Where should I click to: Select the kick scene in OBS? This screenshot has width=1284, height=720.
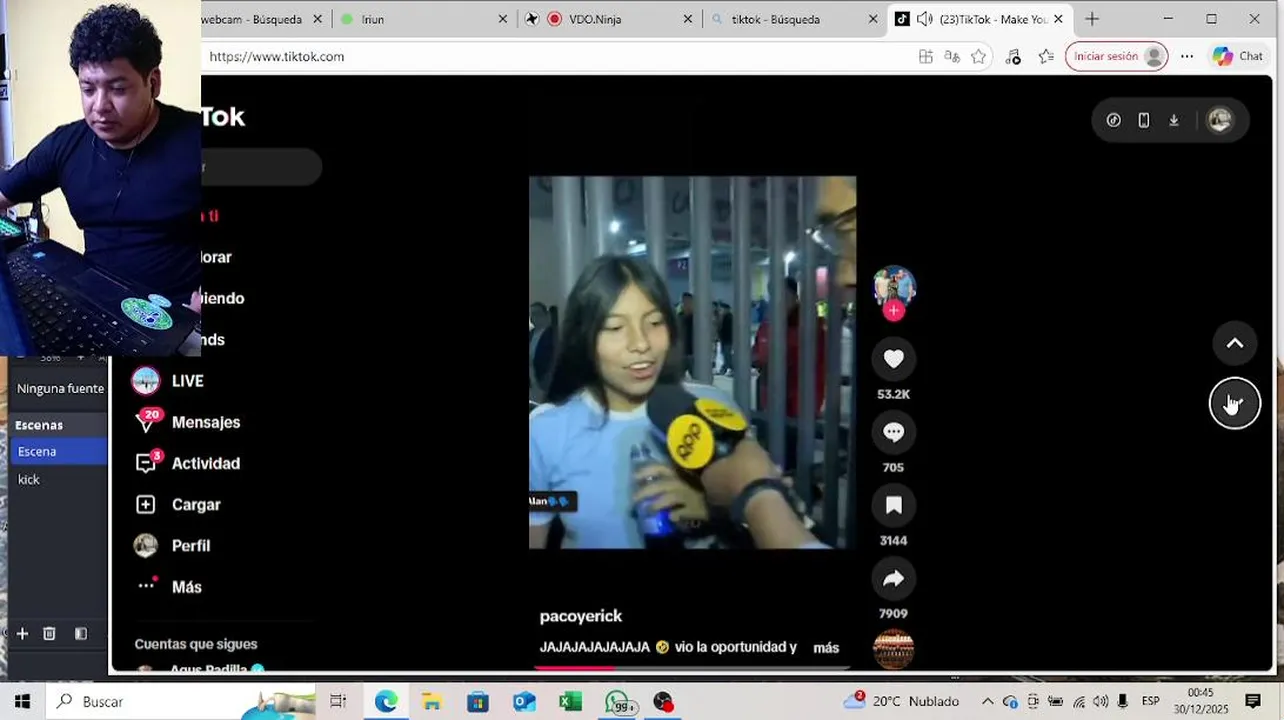(x=59, y=480)
